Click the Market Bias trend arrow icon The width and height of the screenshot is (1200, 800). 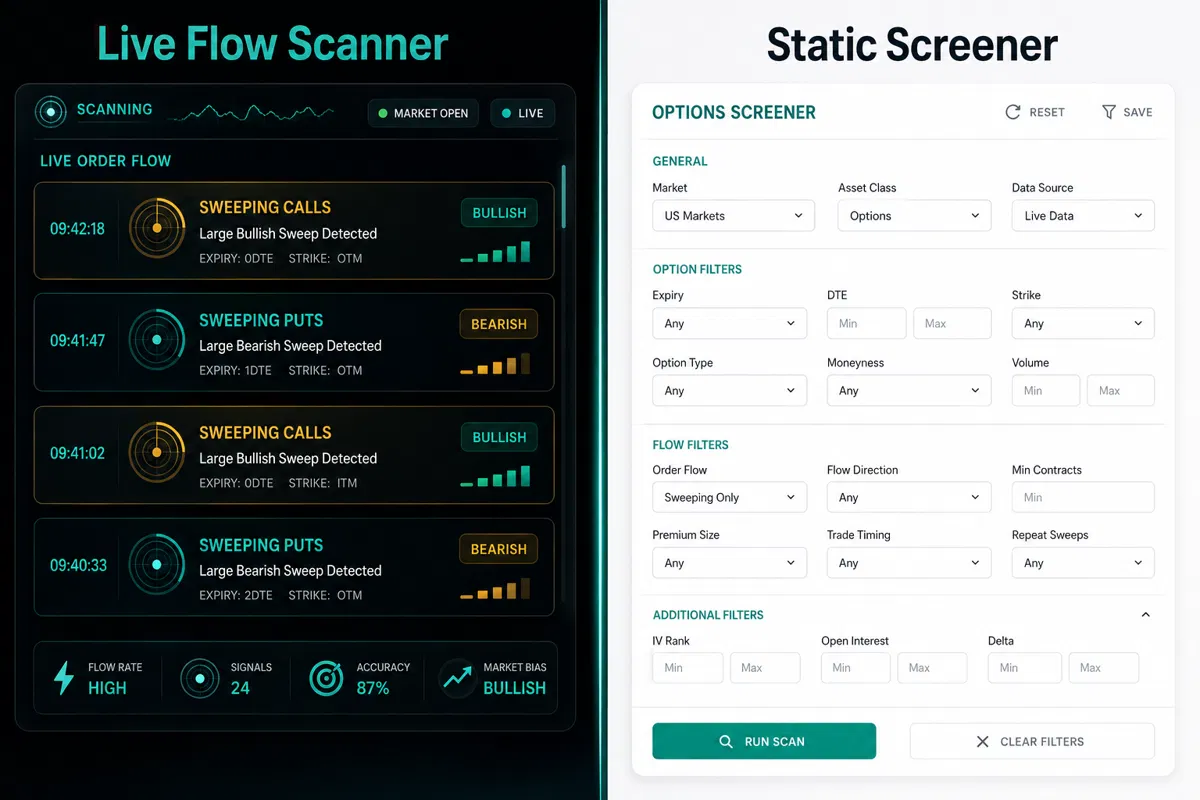coord(457,677)
